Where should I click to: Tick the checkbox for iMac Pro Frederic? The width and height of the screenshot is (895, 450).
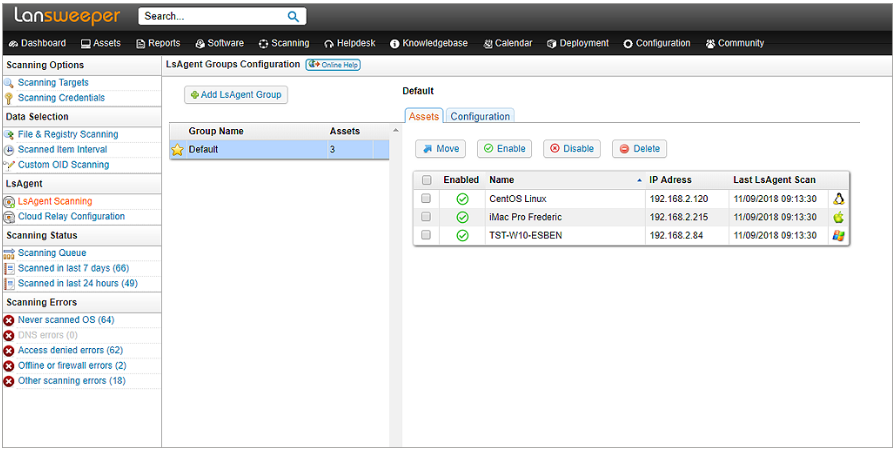point(426,217)
